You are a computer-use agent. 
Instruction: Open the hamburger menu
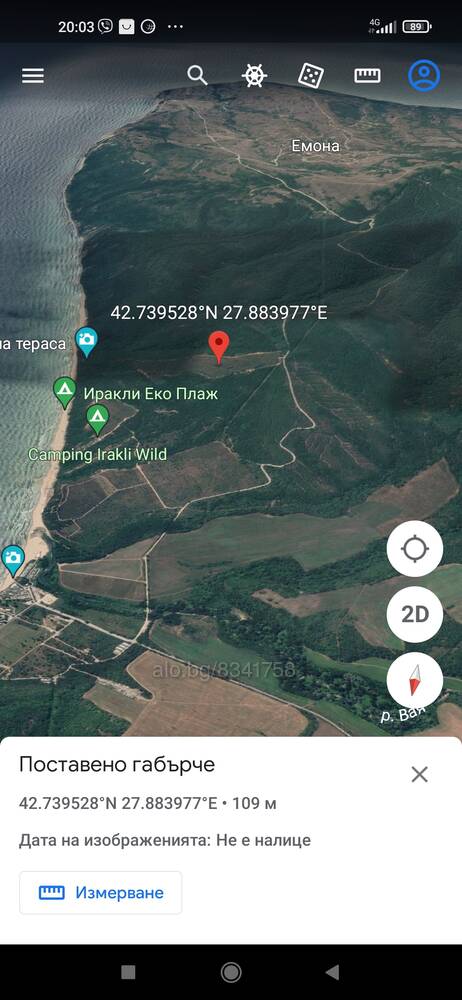coord(33,76)
